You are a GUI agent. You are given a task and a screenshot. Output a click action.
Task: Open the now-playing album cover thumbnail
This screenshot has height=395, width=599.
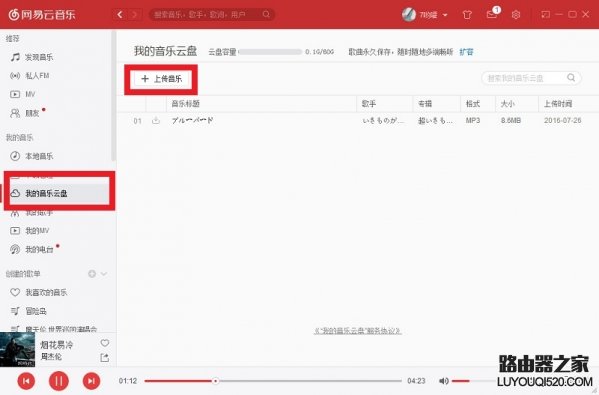(x=17, y=350)
